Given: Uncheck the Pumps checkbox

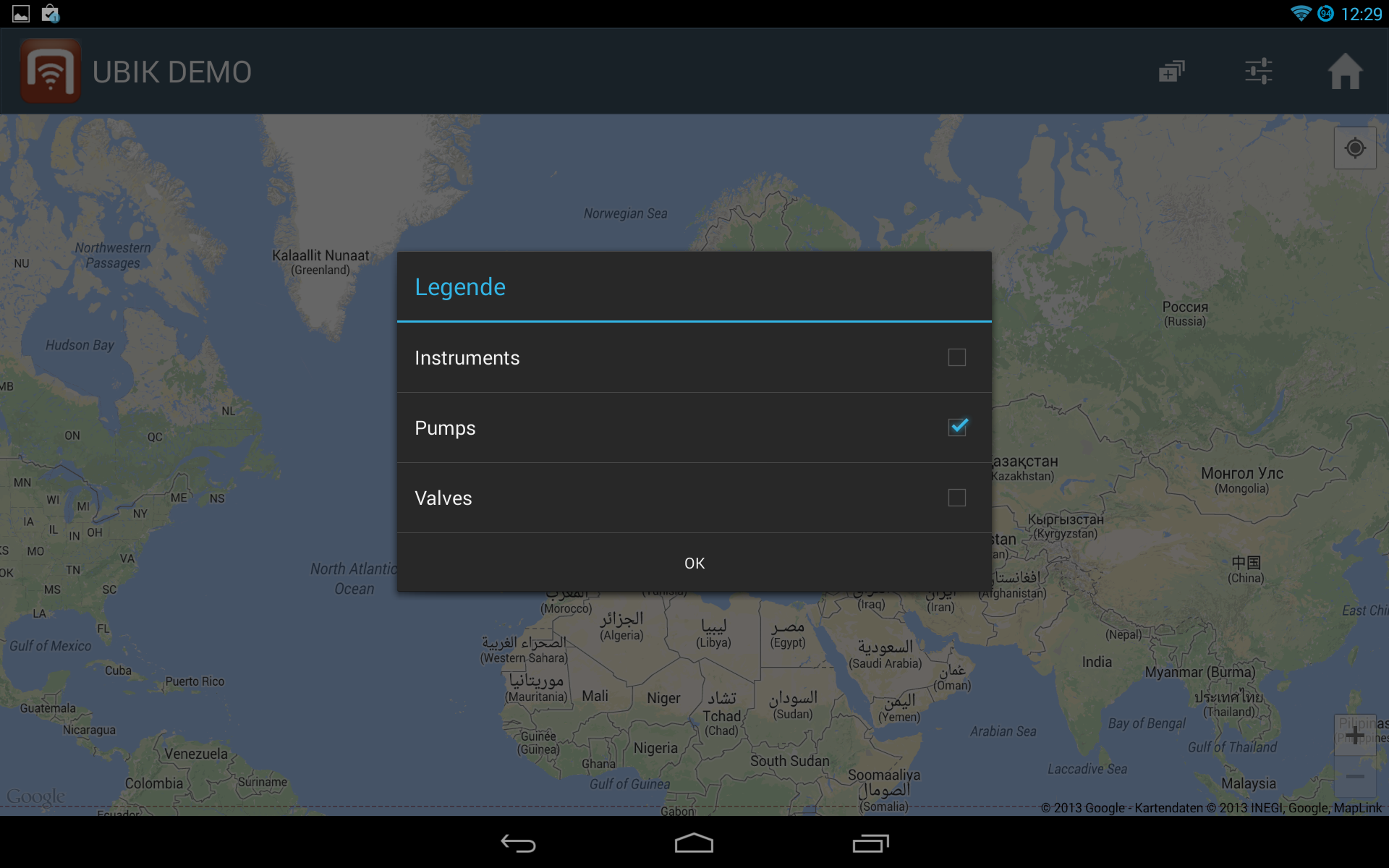Looking at the screenshot, I should [957, 427].
